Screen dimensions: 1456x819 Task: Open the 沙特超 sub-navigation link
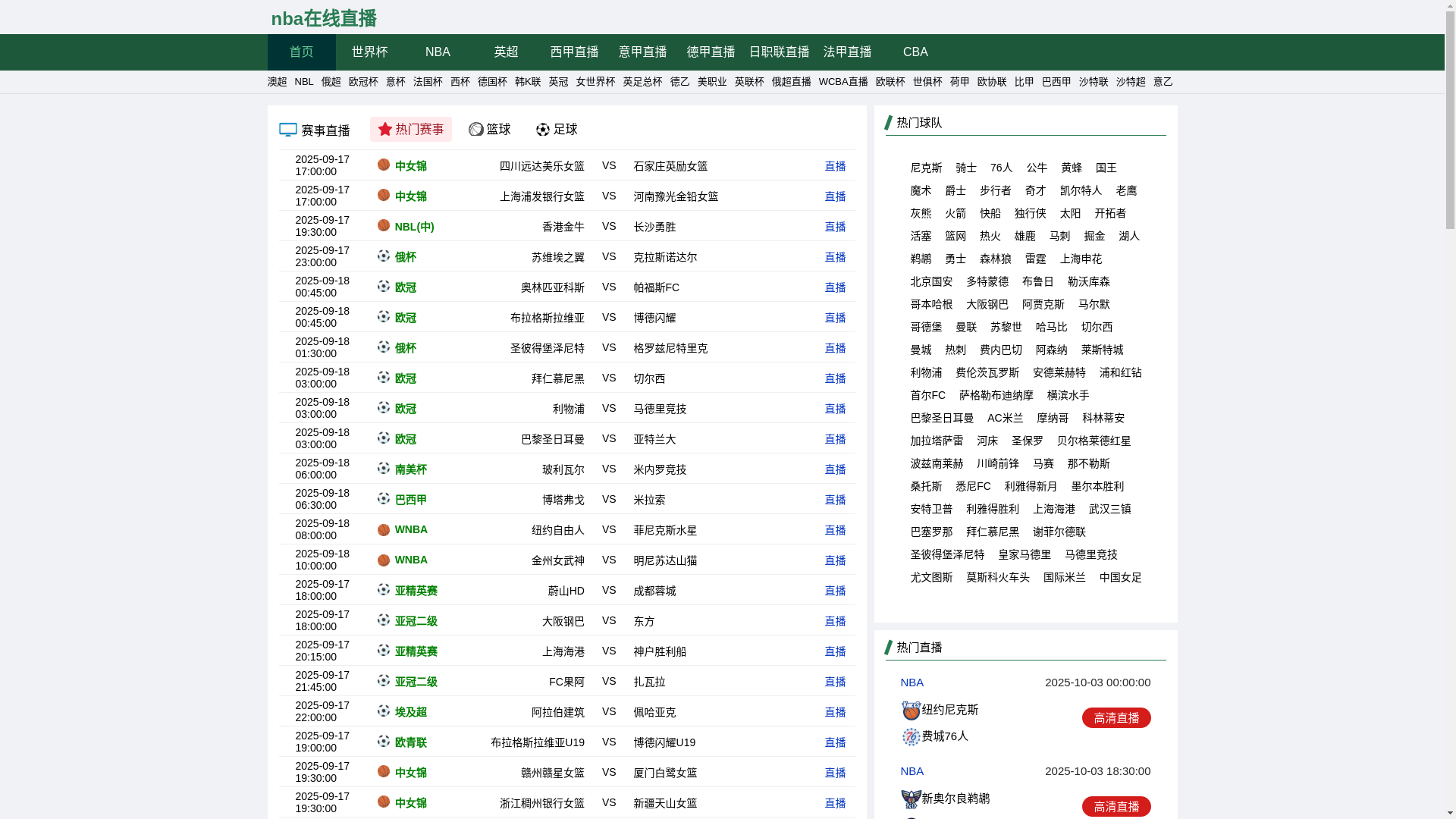click(1131, 82)
